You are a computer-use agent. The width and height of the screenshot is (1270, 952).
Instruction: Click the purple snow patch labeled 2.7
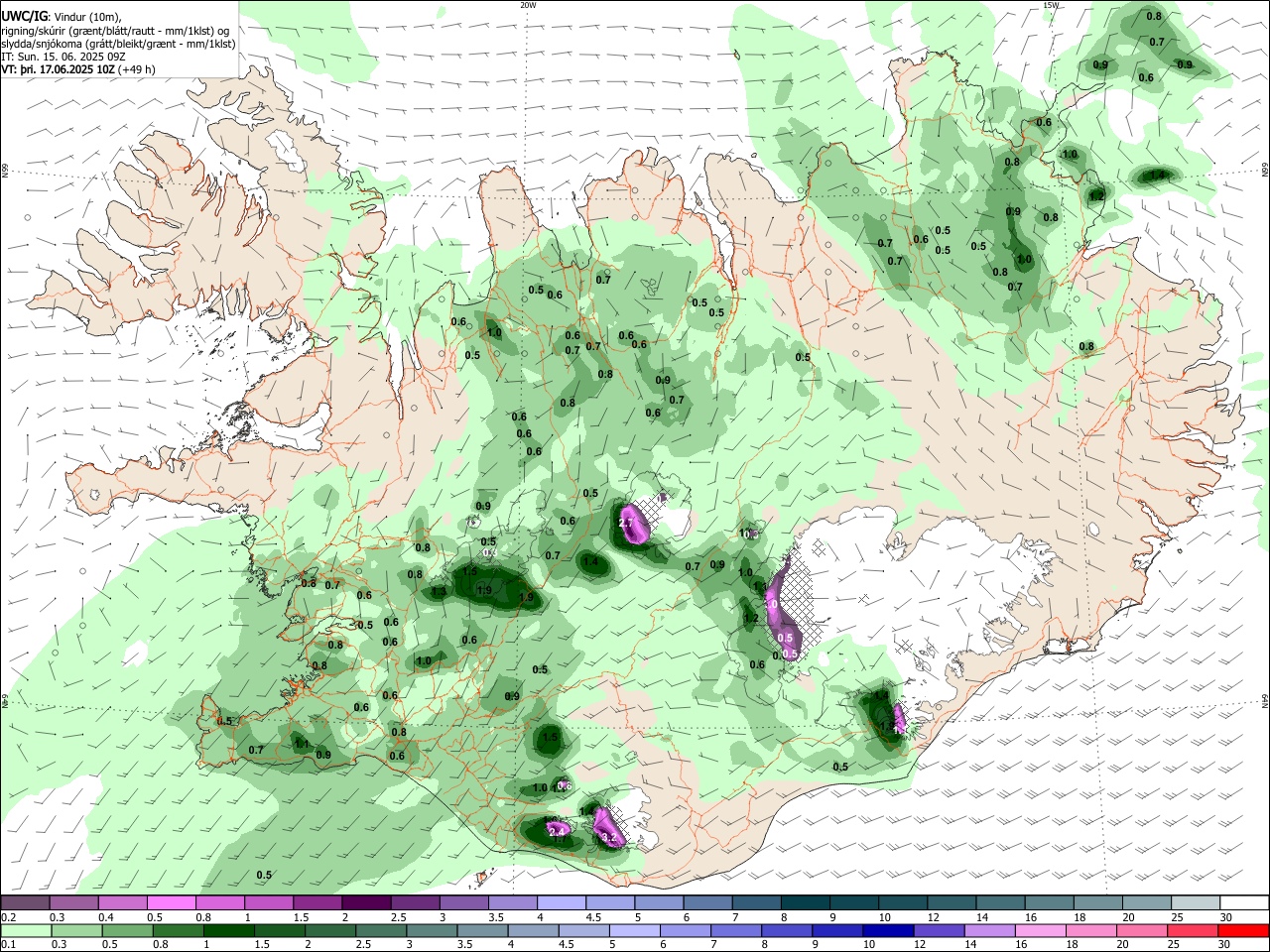point(635,526)
